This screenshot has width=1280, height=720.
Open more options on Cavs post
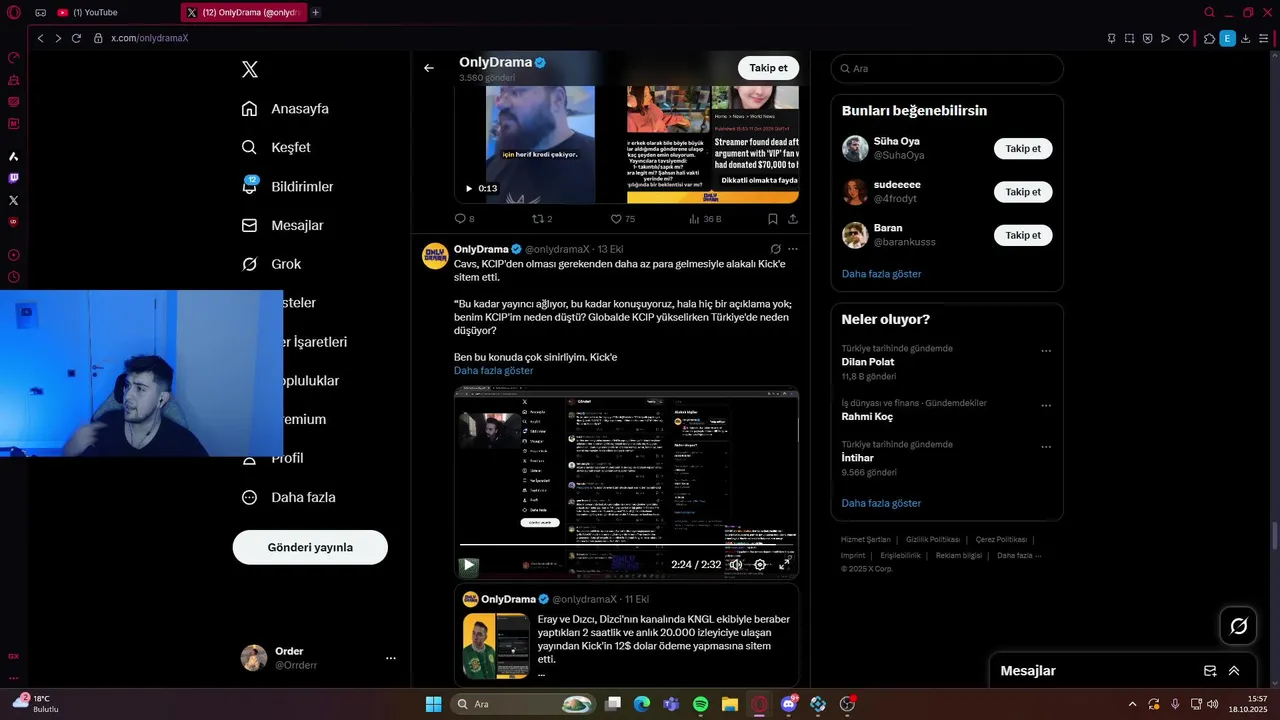point(793,249)
